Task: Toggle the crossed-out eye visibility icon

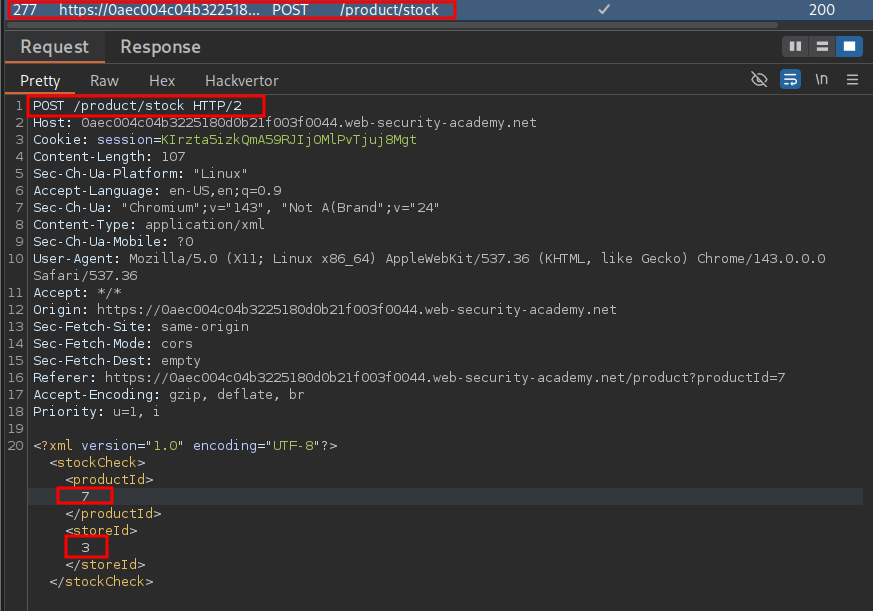Action: [759, 80]
